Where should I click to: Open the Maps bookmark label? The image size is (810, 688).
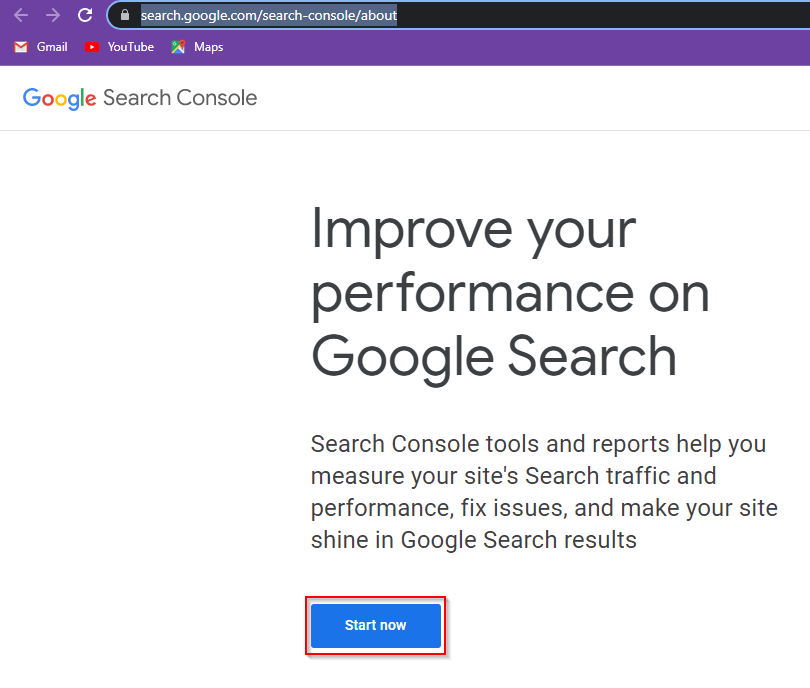coord(208,47)
